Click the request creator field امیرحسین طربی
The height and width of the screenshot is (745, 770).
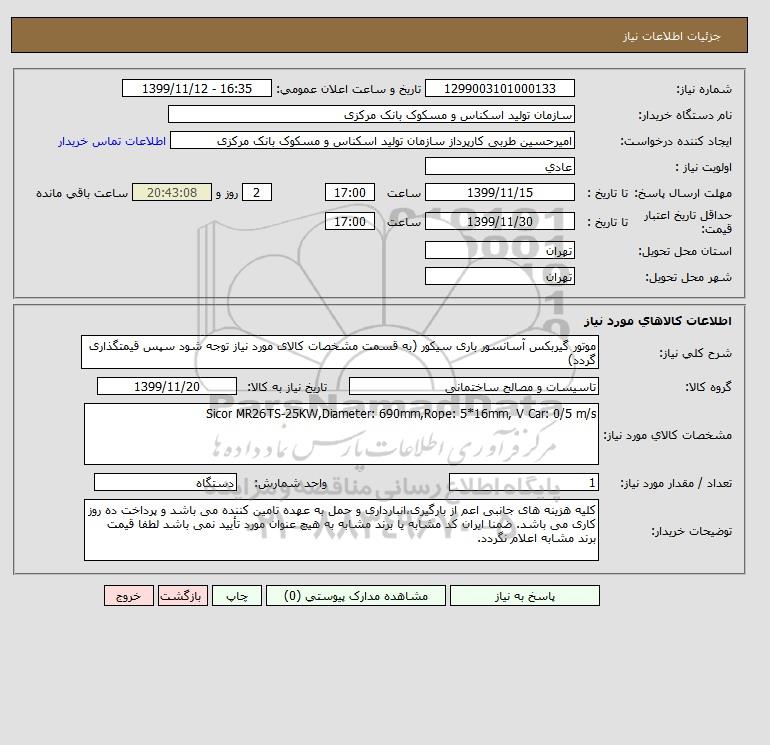[x=372, y=140]
